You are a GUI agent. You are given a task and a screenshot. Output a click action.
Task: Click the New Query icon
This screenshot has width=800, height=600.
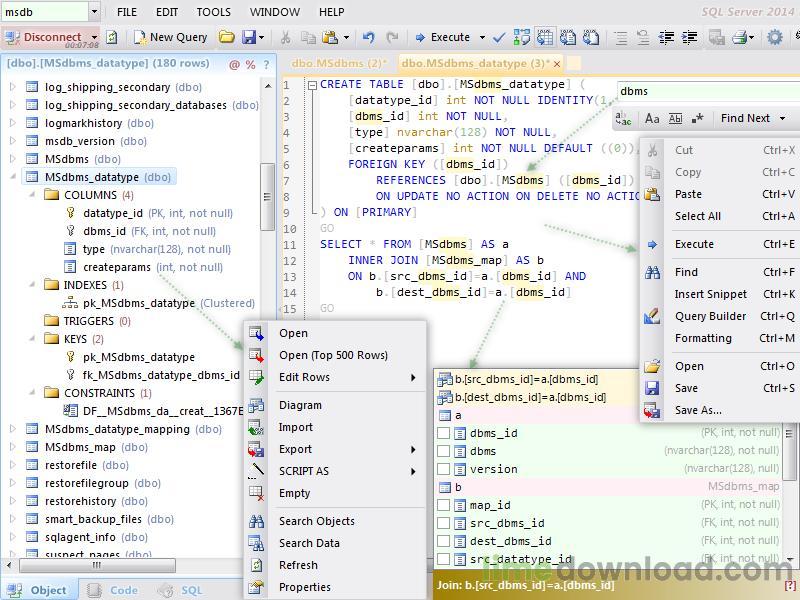point(137,38)
